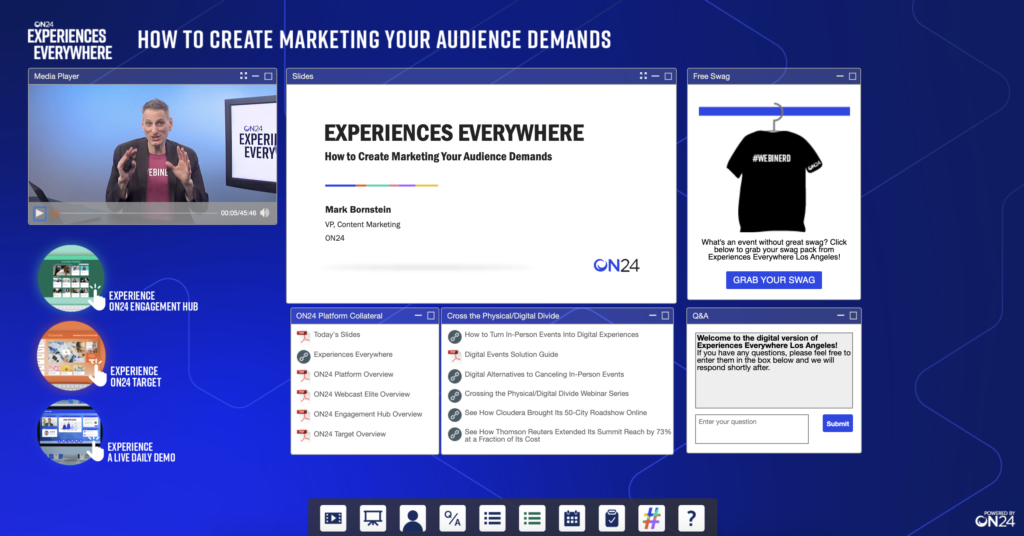This screenshot has height=536, width=1024.
Task: Maximize the Media Player window
Action: point(268,76)
